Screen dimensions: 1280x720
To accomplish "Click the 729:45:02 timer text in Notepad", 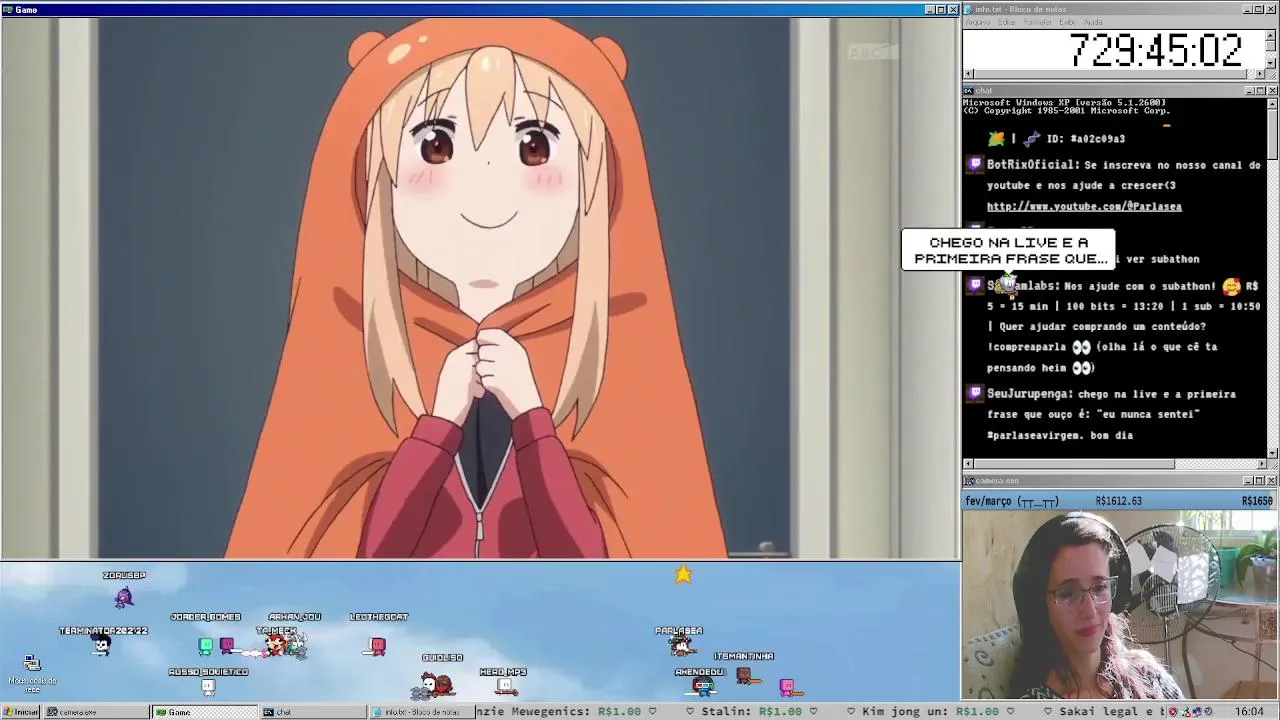I will click(1155, 50).
